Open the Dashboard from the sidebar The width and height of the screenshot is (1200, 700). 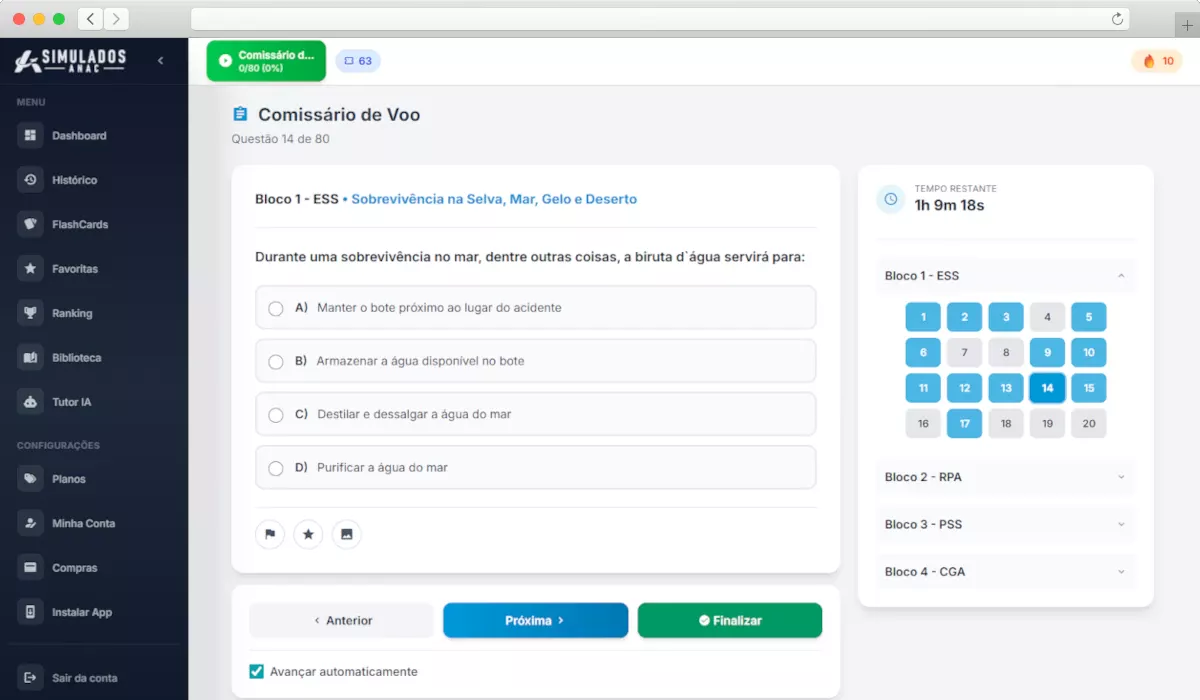[x=78, y=135]
